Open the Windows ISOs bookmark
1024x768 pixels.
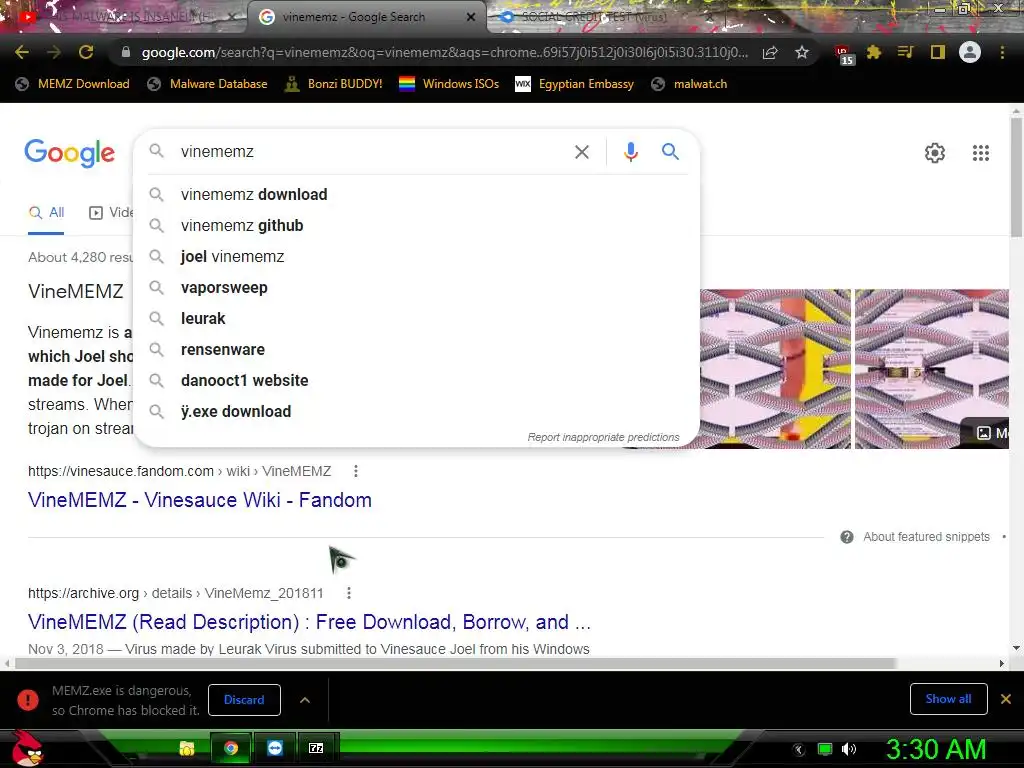click(449, 84)
